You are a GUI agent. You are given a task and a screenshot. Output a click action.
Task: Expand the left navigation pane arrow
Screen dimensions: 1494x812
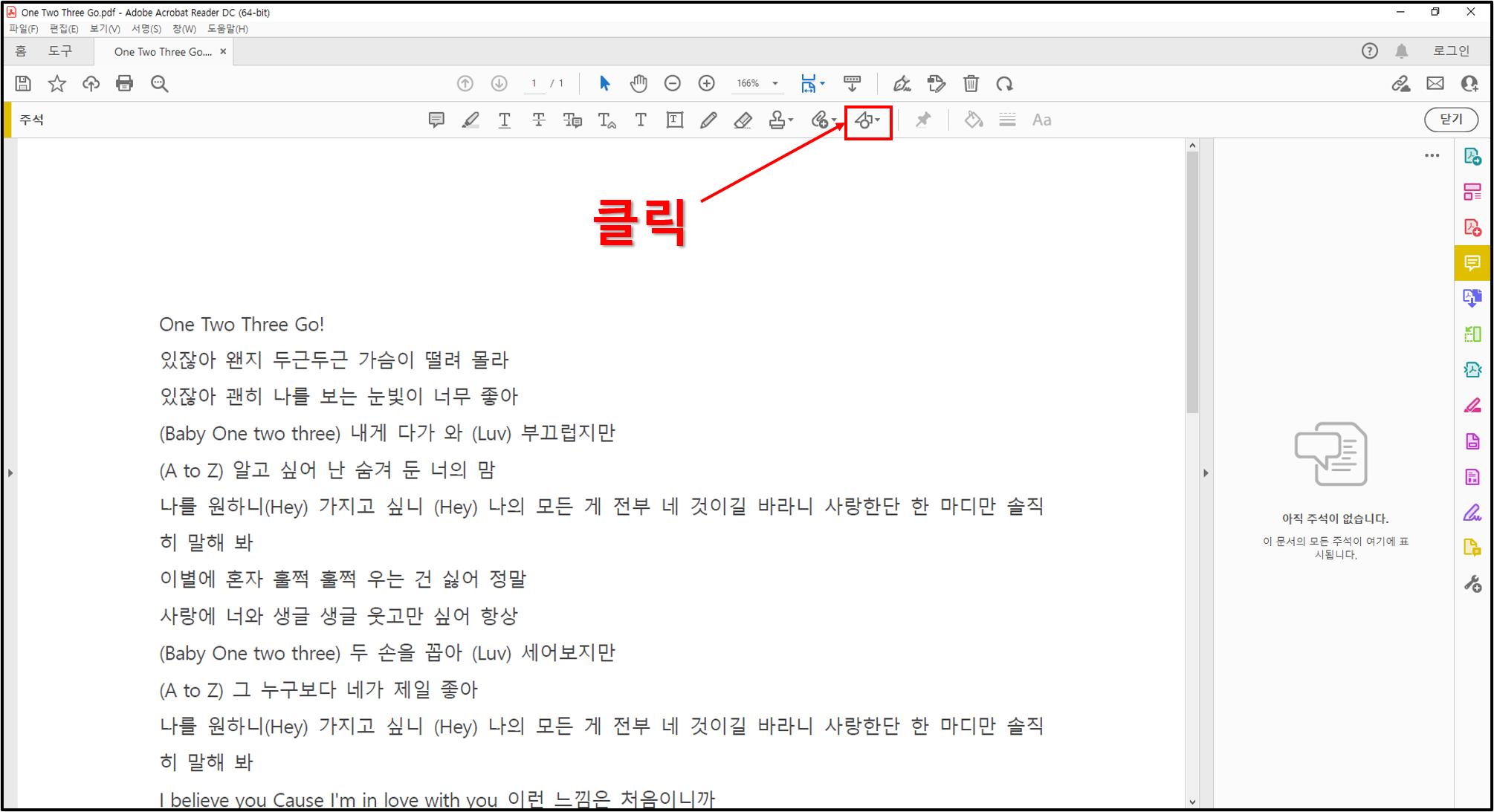tap(10, 472)
